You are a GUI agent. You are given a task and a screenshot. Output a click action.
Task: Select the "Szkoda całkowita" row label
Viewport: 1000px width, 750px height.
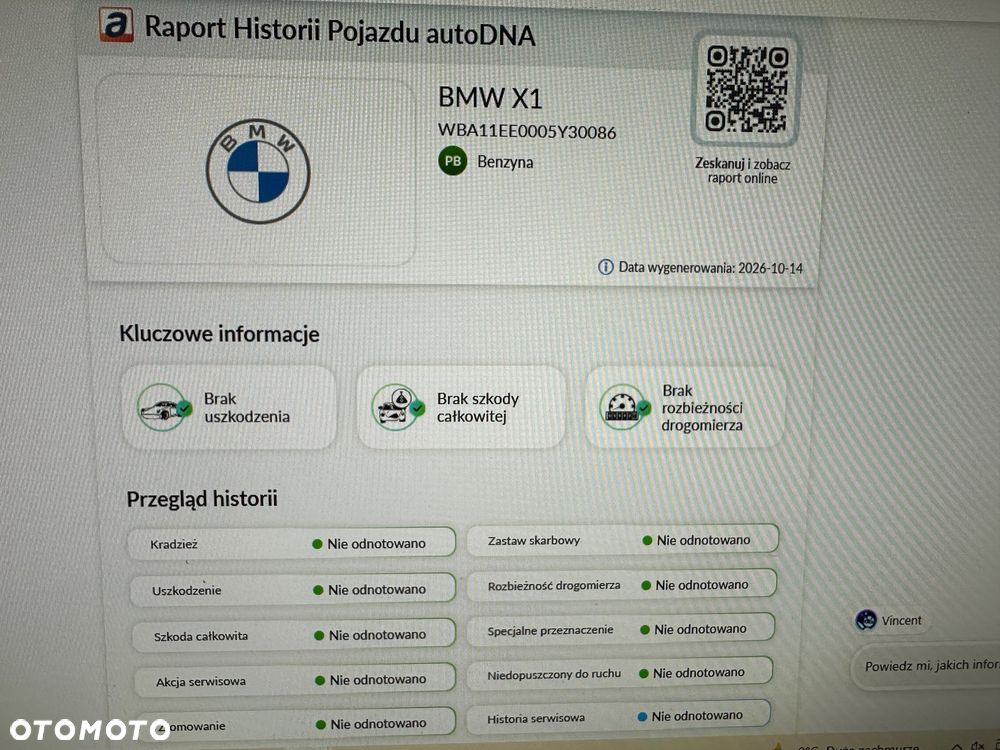(x=201, y=636)
